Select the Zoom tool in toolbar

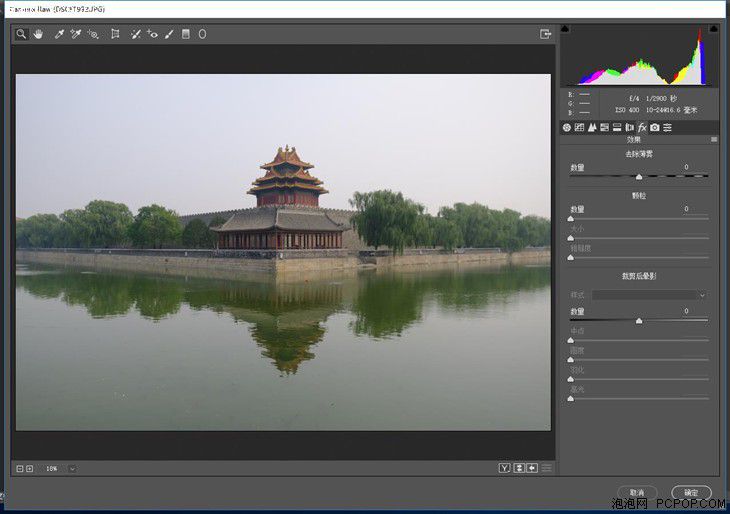coord(21,34)
